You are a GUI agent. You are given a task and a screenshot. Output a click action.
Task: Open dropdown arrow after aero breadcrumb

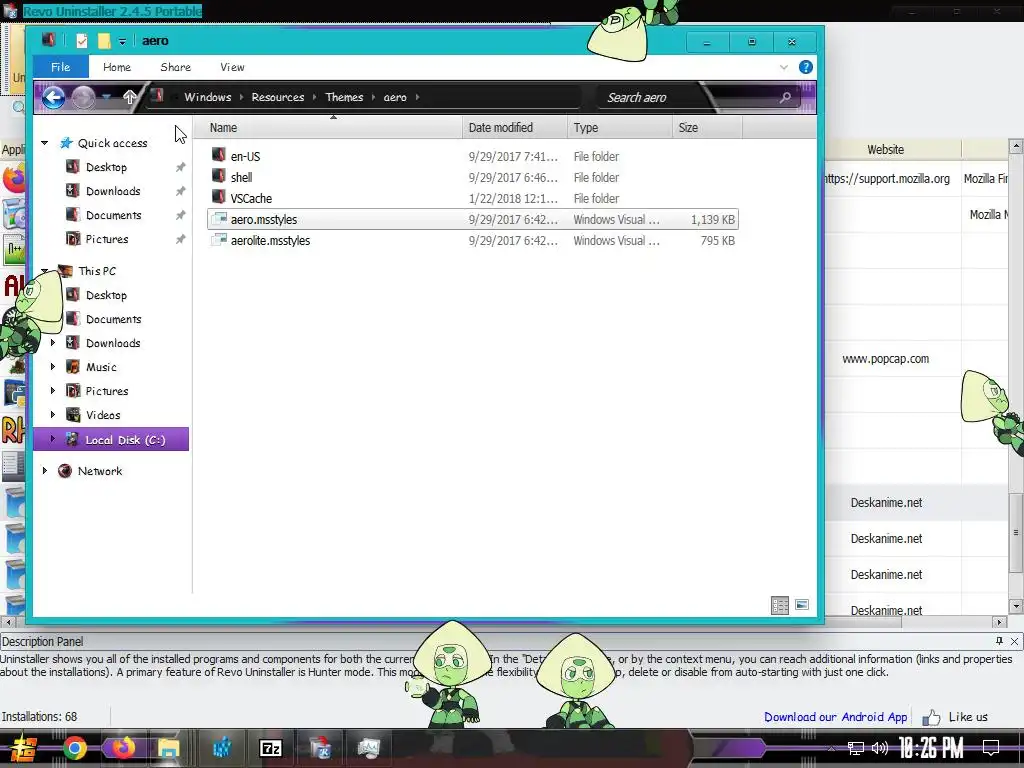pyautogui.click(x=418, y=97)
